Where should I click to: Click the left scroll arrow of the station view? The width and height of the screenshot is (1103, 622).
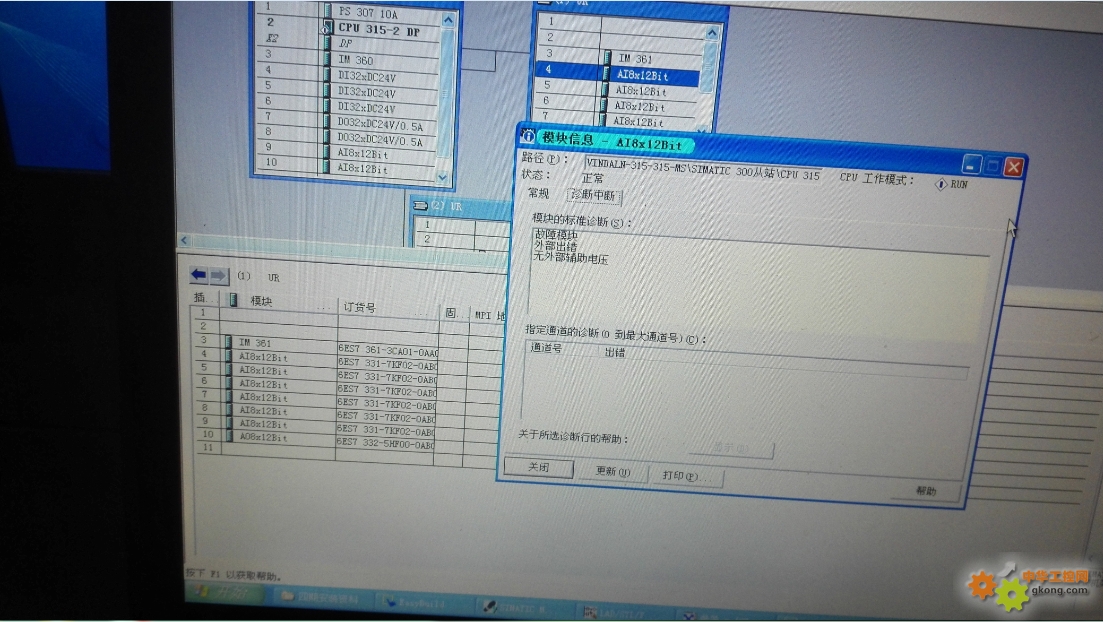point(185,240)
